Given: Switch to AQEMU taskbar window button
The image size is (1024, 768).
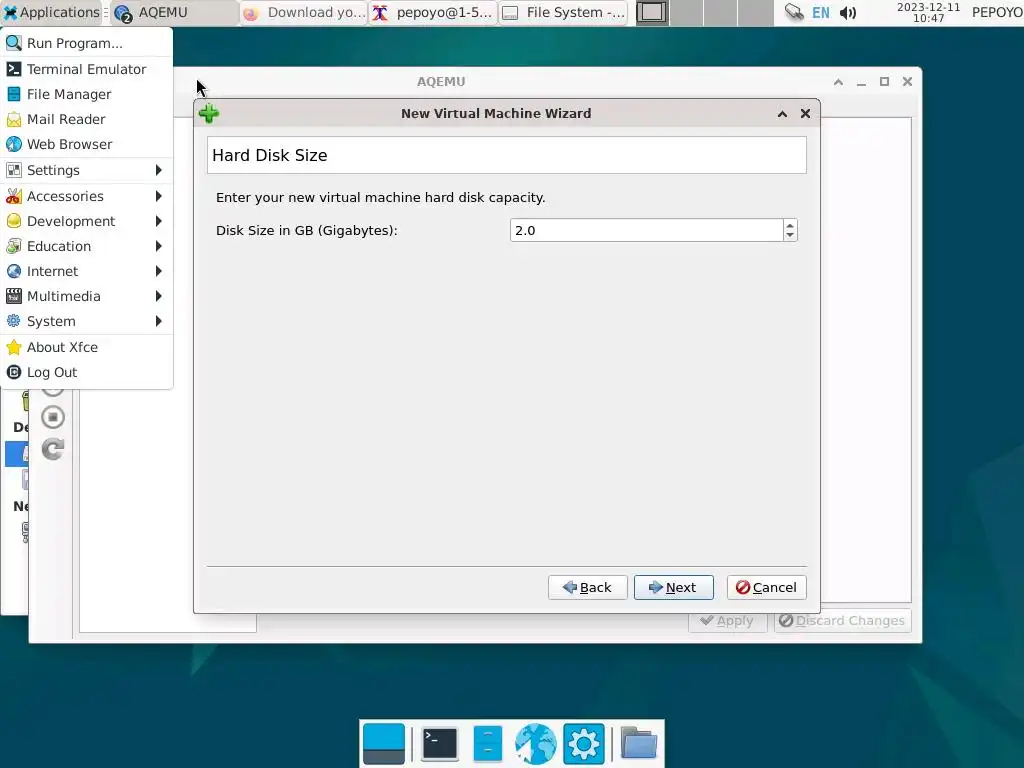Looking at the screenshot, I should pos(174,12).
